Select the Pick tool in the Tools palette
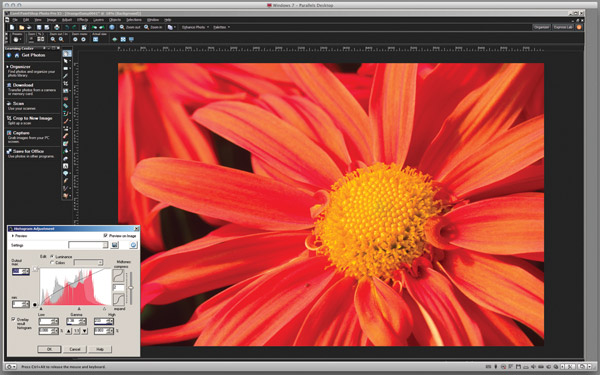 [66, 61]
